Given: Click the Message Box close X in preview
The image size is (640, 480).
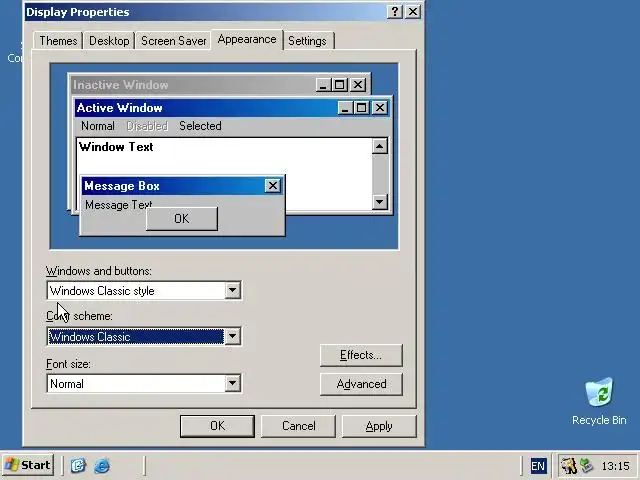Looking at the screenshot, I should pos(273,186).
